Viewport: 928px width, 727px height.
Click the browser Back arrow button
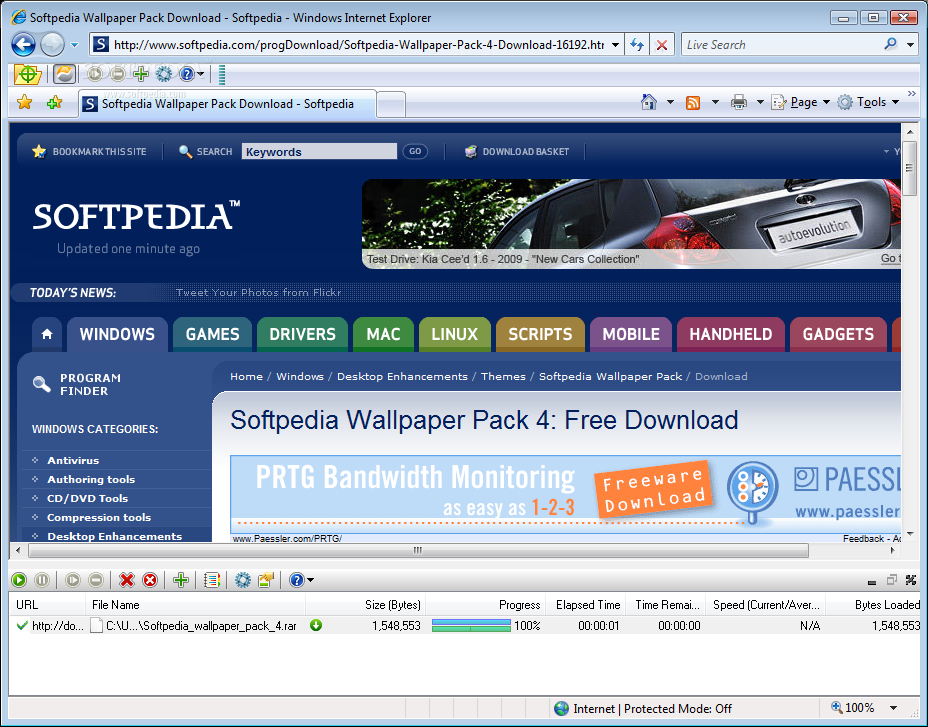pos(24,44)
